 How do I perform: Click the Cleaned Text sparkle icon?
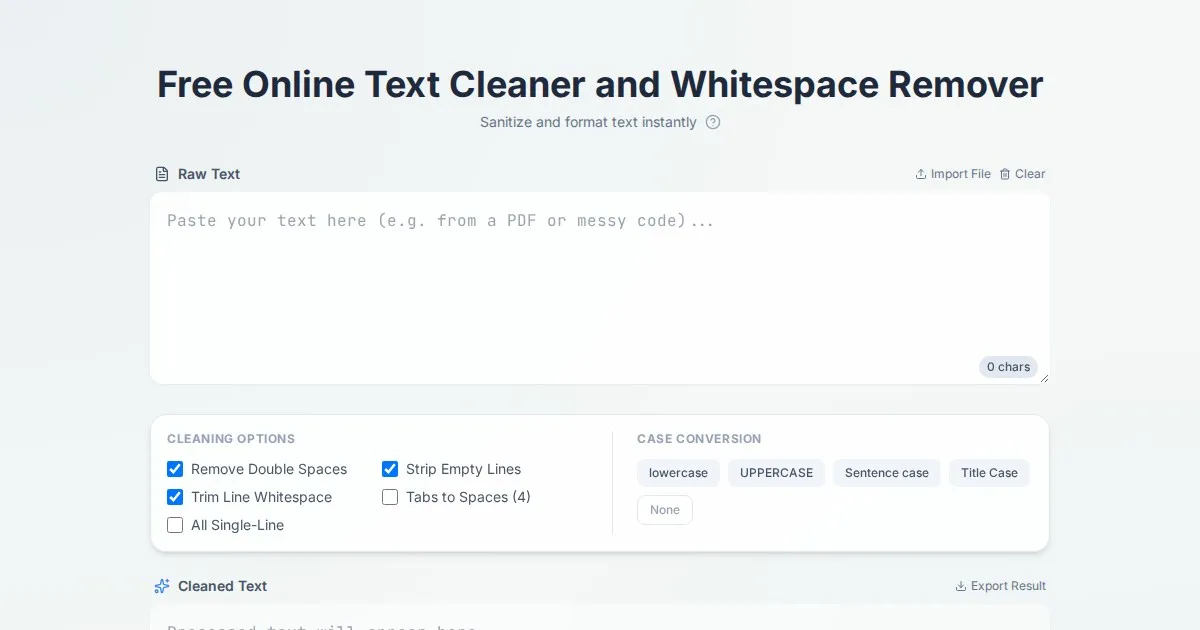(x=162, y=586)
